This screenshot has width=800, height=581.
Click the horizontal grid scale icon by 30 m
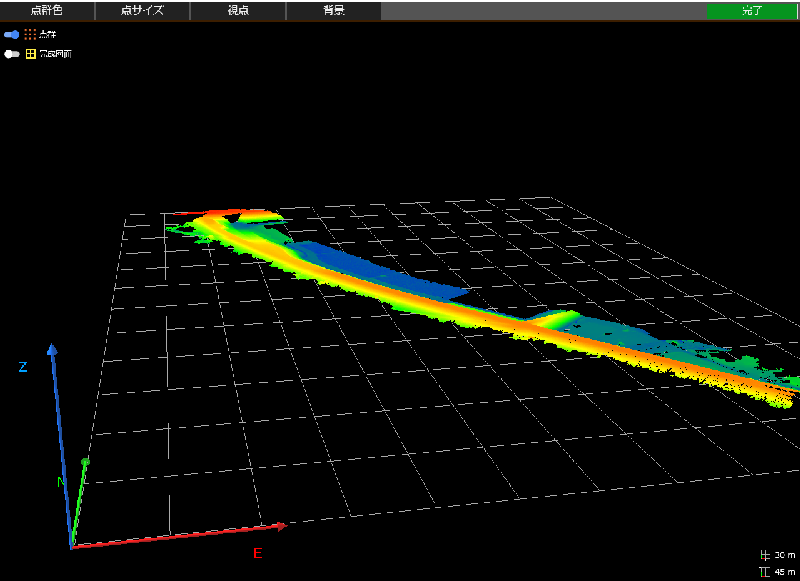point(765,555)
